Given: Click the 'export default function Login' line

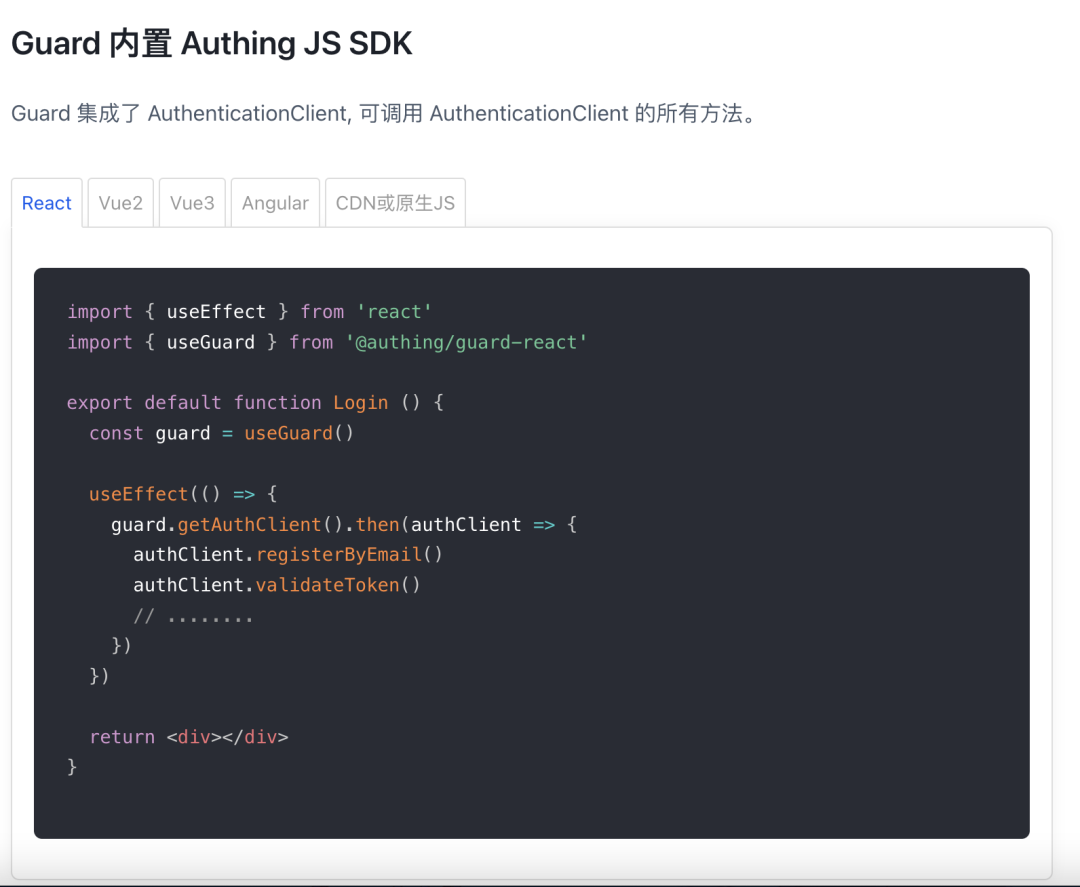Looking at the screenshot, I should coord(255,403).
